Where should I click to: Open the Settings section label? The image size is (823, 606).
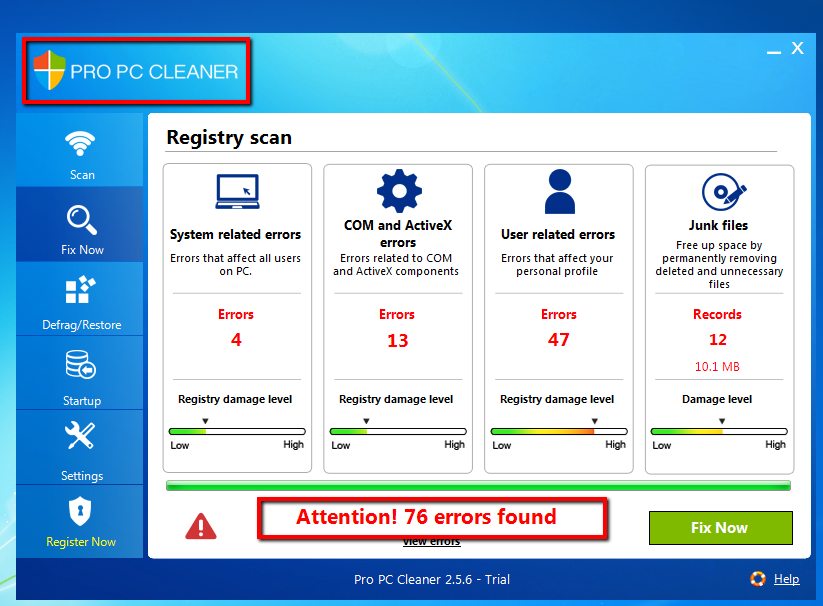point(82,476)
